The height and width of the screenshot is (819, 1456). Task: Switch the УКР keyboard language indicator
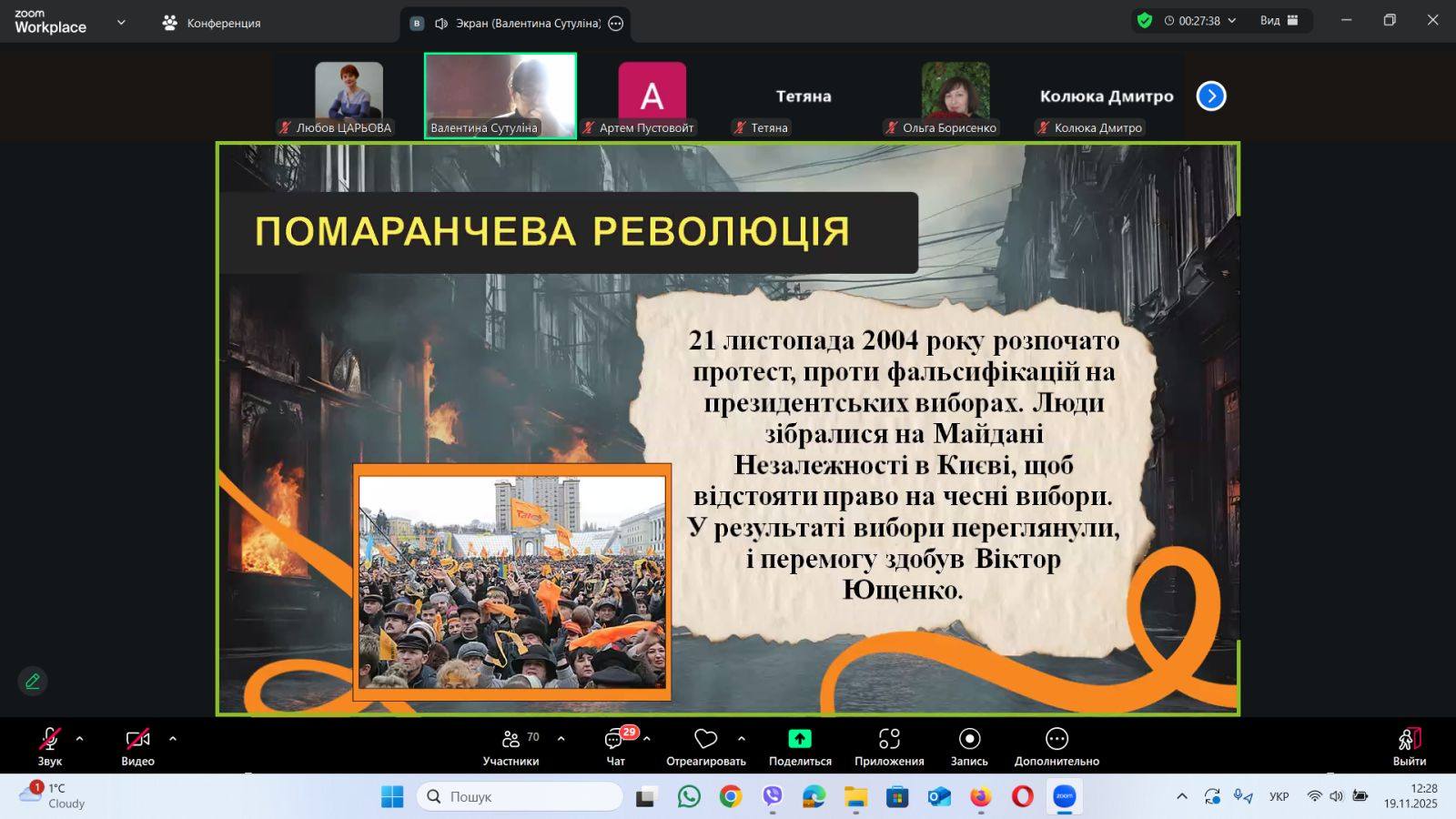point(1279,796)
